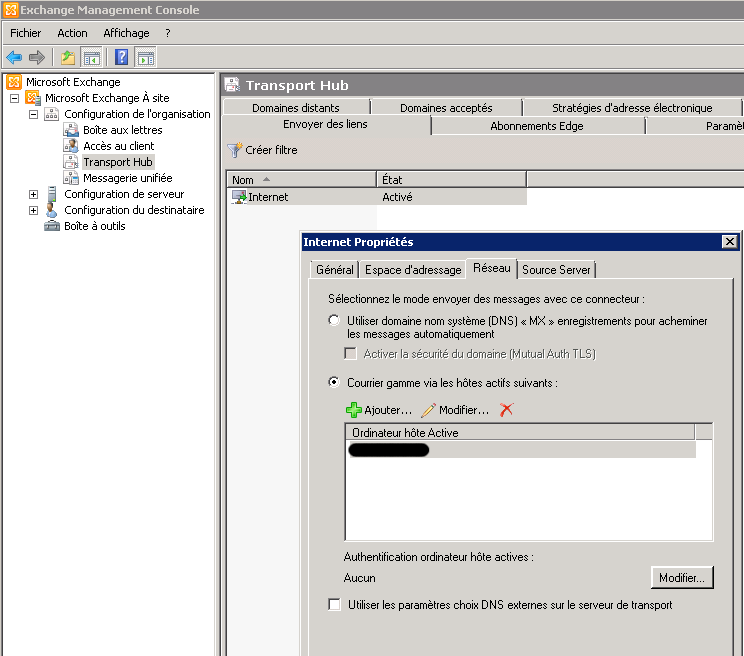Click the Messagerie unifiée icon
Screen dimensions: 744x656
click(71, 178)
